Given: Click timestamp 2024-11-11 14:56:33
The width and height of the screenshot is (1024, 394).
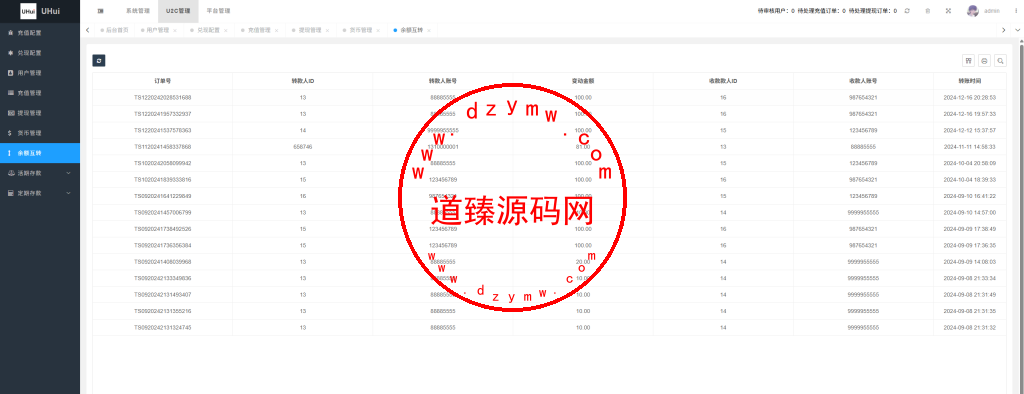Looking at the screenshot, I should coord(970,147).
